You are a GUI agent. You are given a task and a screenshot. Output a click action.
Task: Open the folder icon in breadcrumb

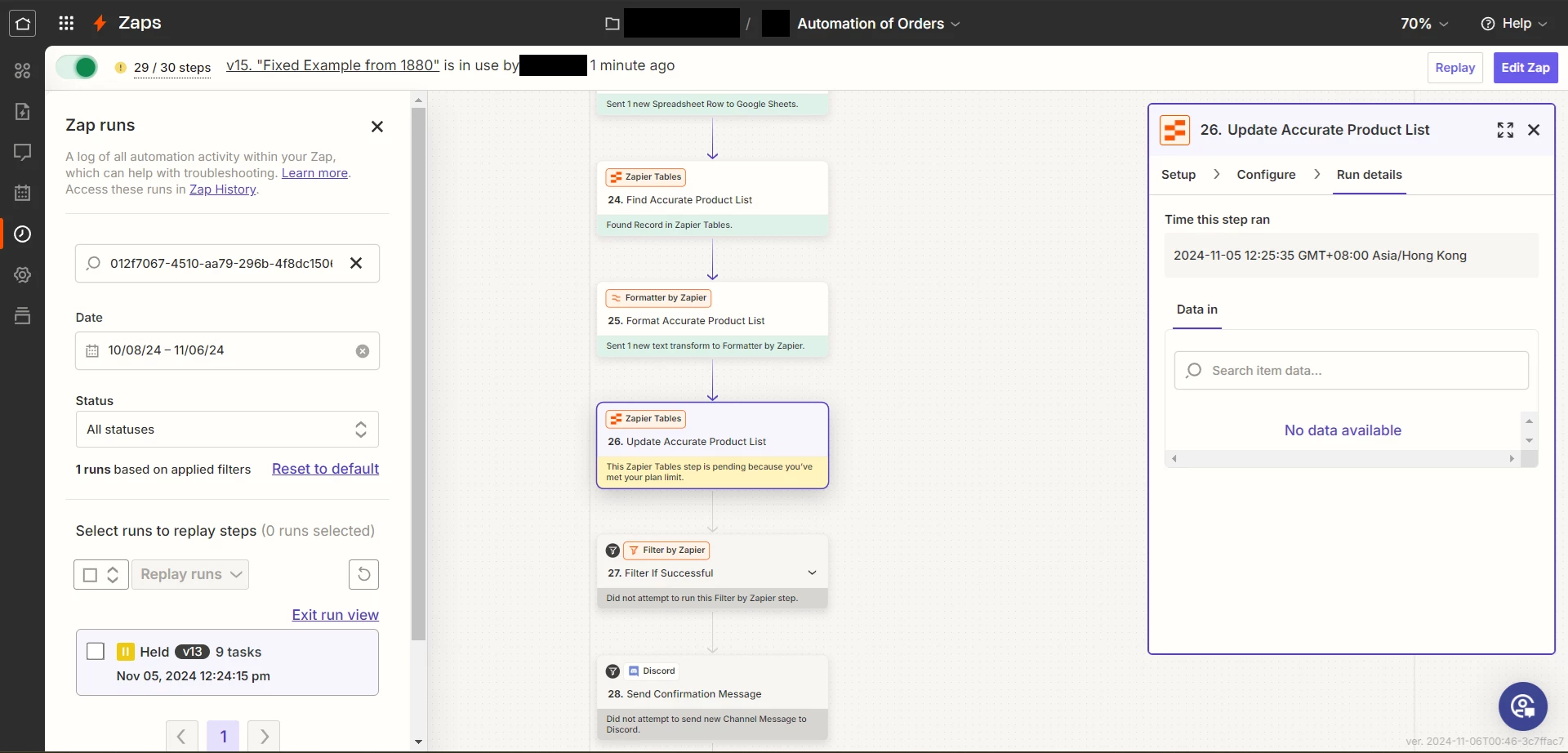612,24
